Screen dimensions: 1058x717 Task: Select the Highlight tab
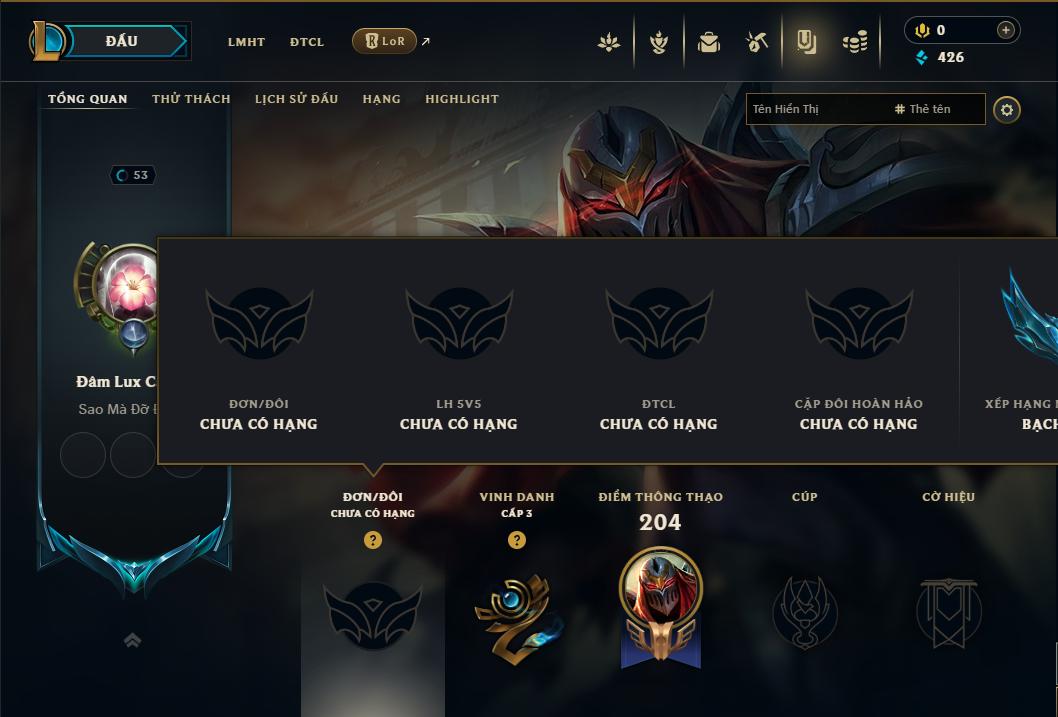click(462, 99)
